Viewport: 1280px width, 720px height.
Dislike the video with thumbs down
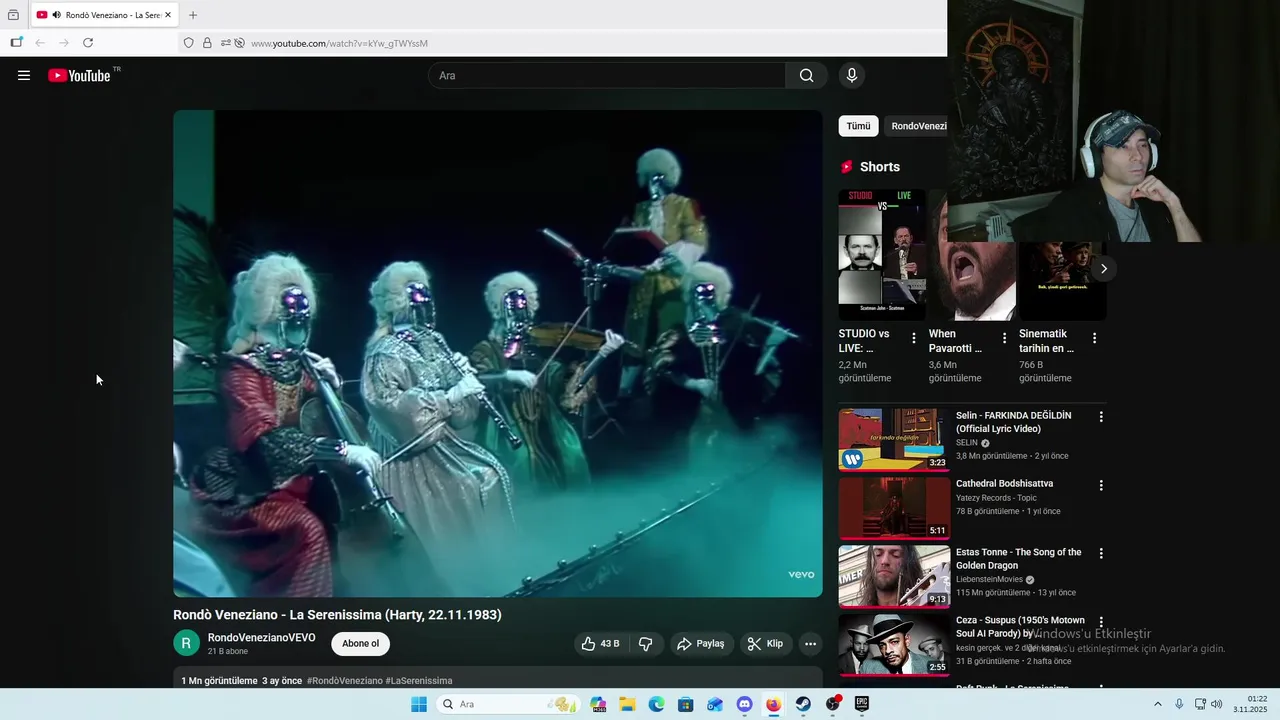[646, 644]
